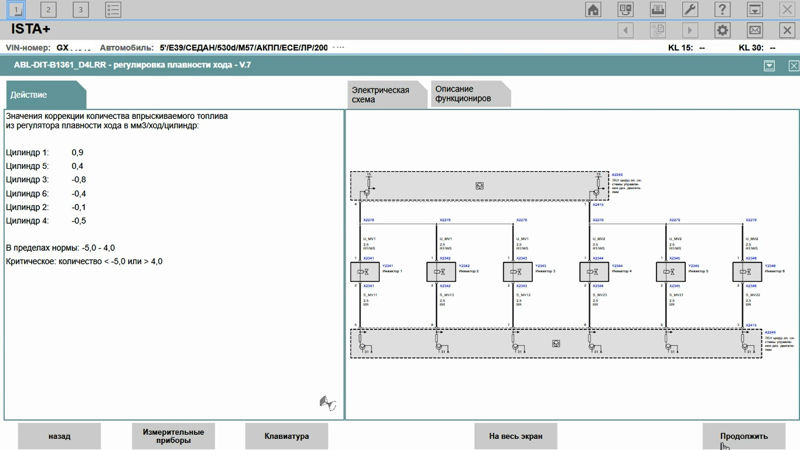
Task: Click the envelope feedback icon
Action: click(x=754, y=30)
